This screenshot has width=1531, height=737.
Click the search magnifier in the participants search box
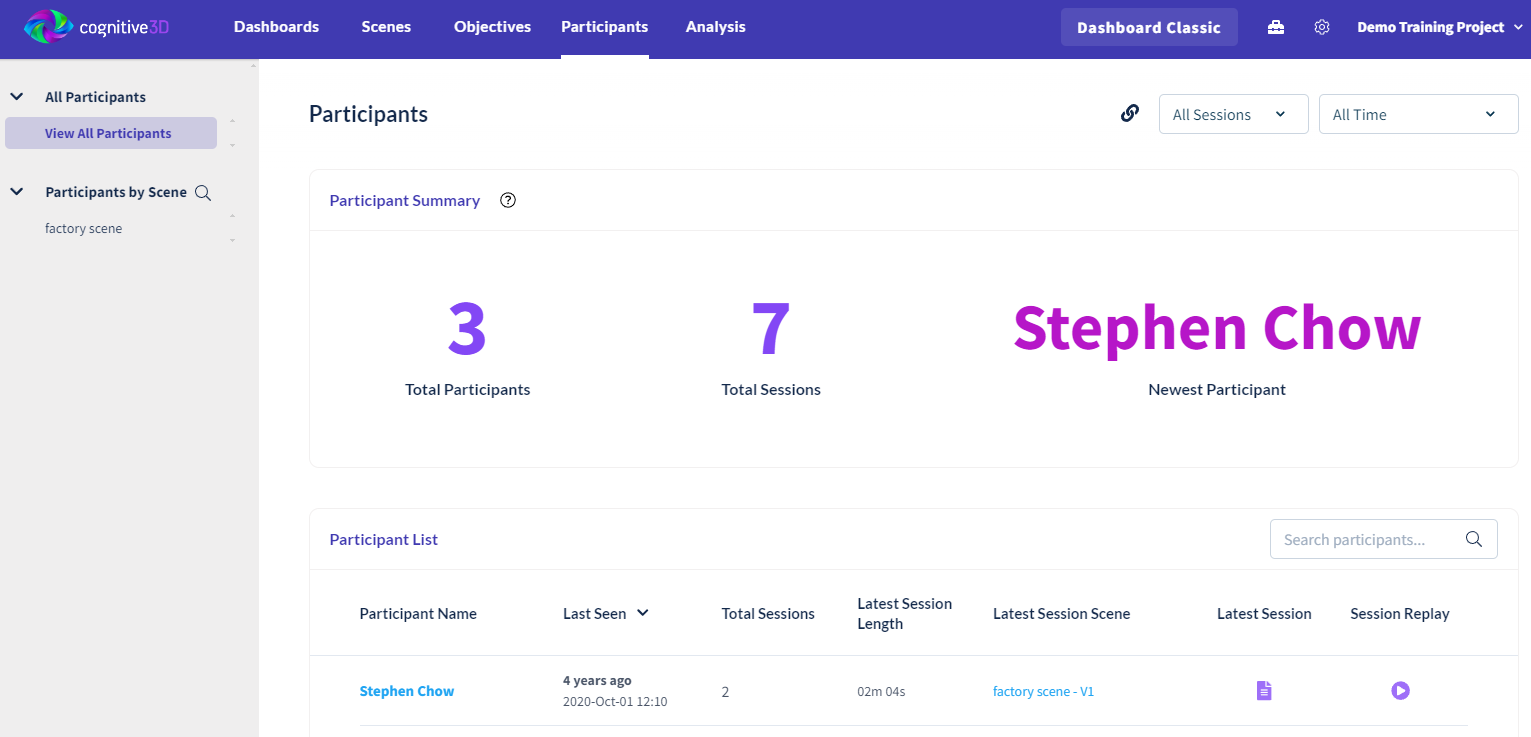click(x=1473, y=539)
